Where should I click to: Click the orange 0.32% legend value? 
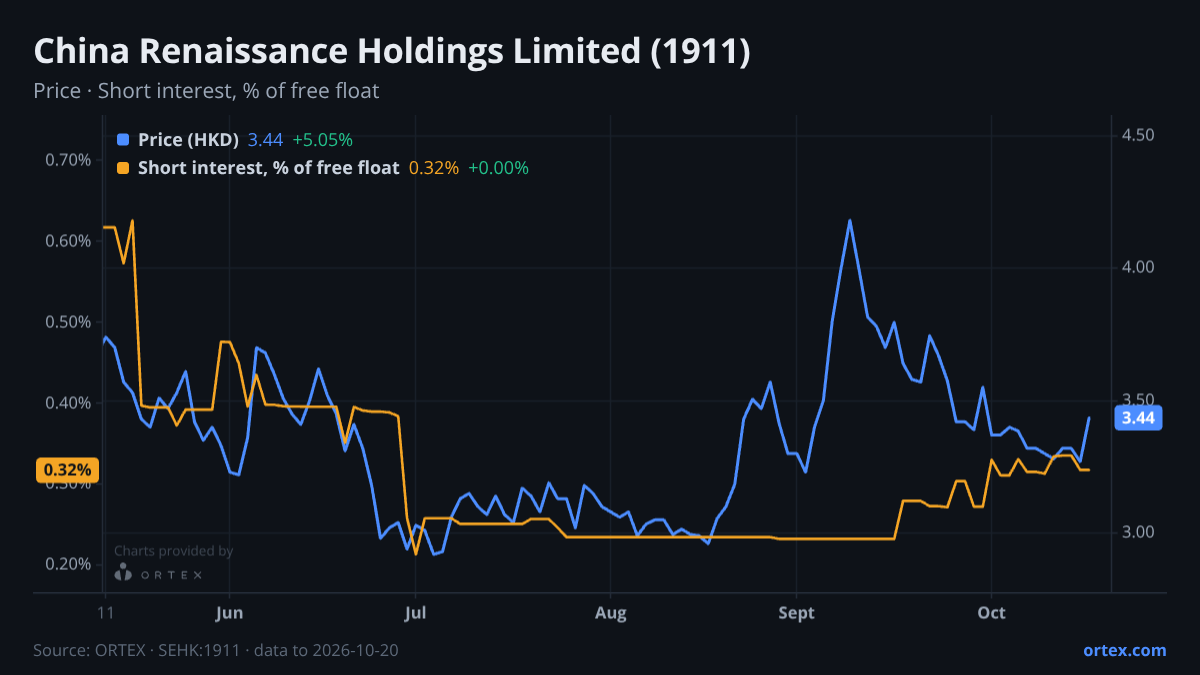(434, 168)
